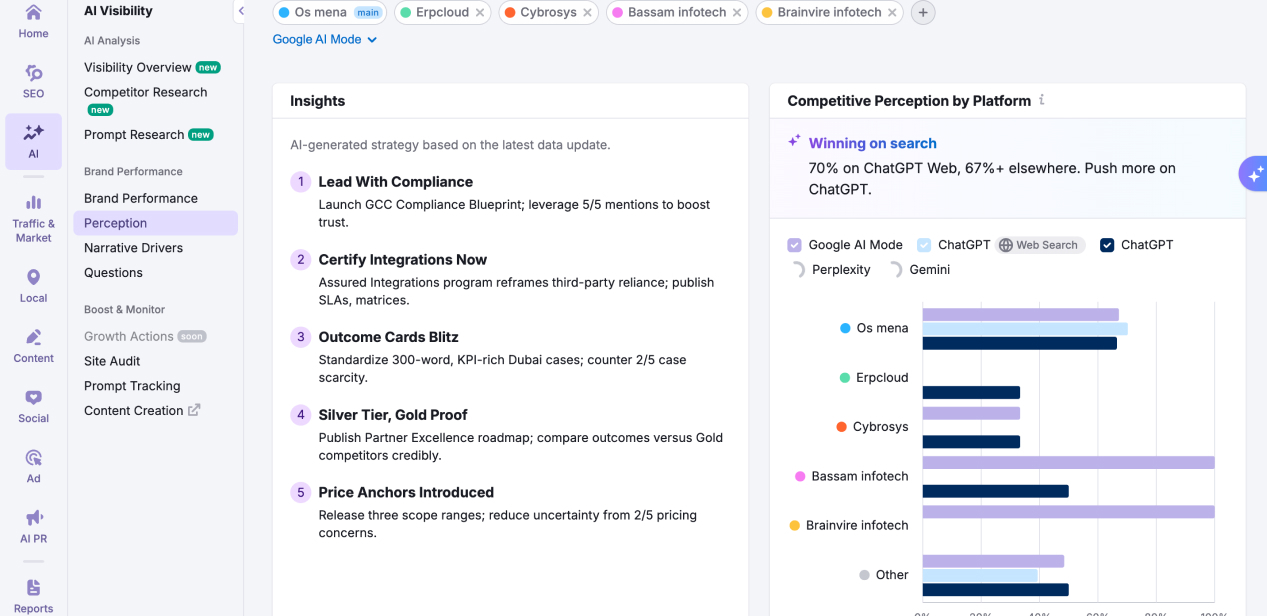Remove the Erpcloud competitor chip
Viewport: 1267px width, 616px height.
(x=480, y=13)
